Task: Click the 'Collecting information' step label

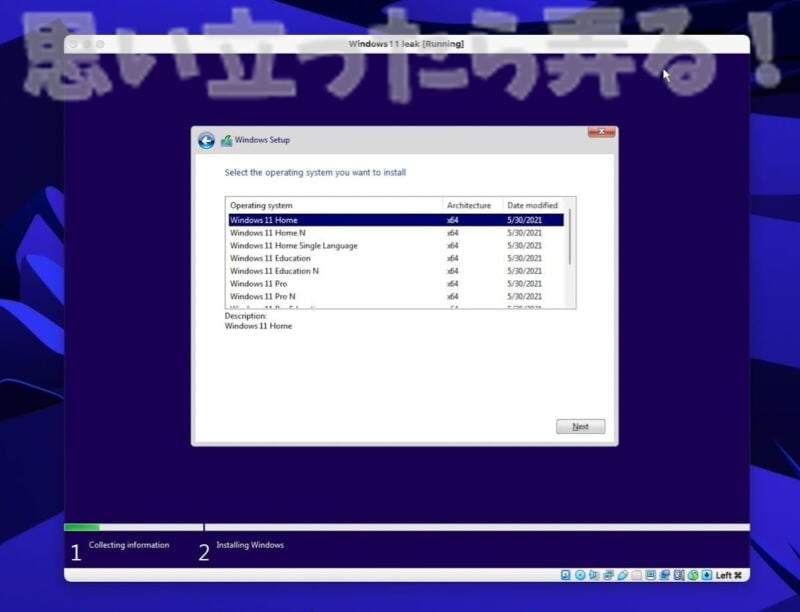Action: pyautogui.click(x=129, y=545)
